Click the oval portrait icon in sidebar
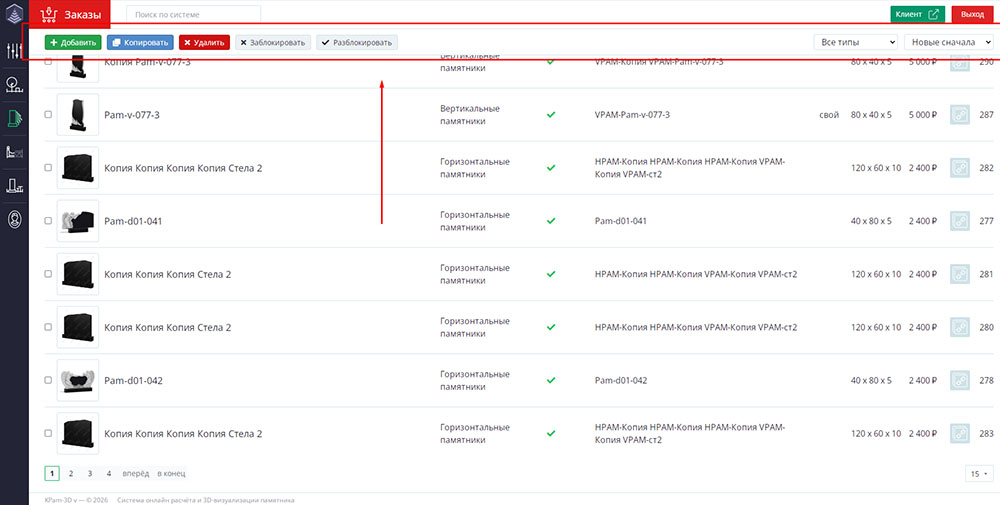Screen dimensions: 1000x505 [15, 218]
